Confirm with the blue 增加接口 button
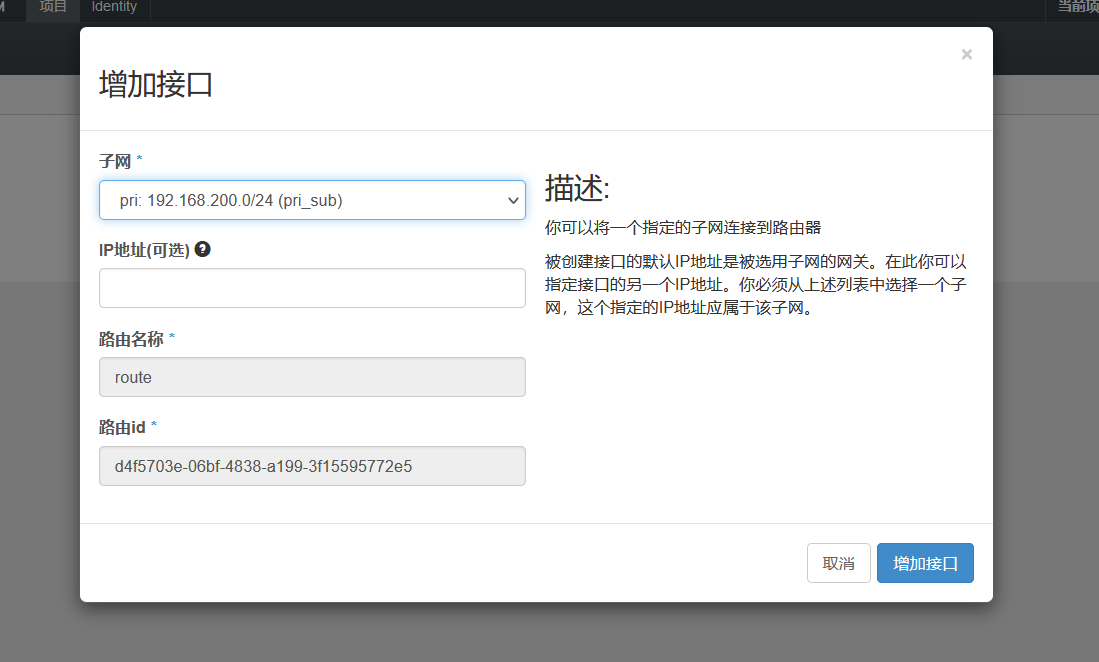Viewport: 1099px width, 662px height. [x=924, y=563]
